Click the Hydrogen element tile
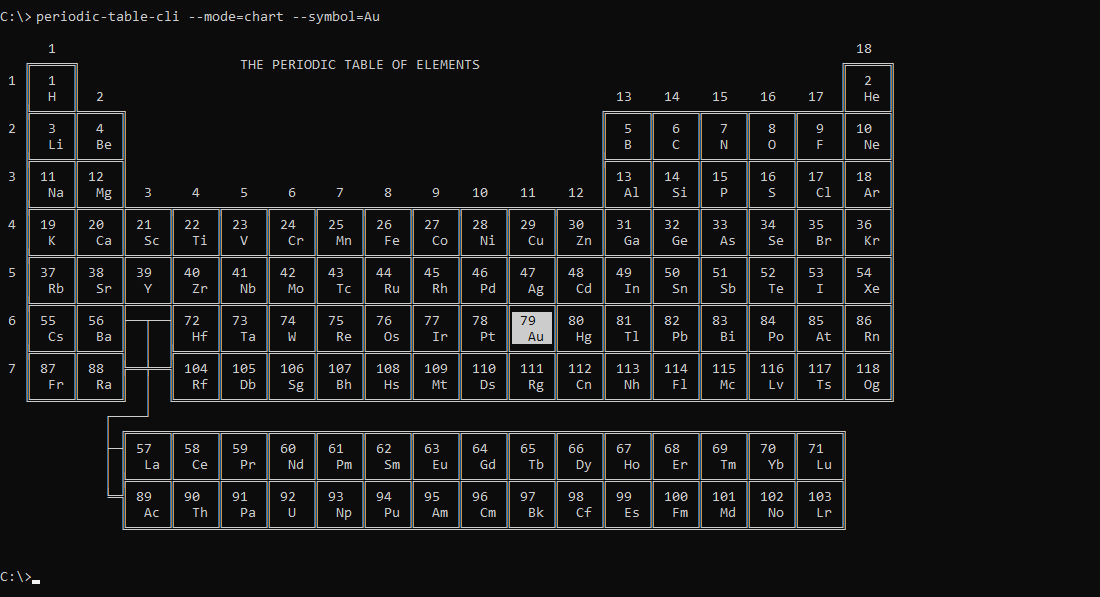Image resolution: width=1100 pixels, height=597 pixels. click(52, 88)
